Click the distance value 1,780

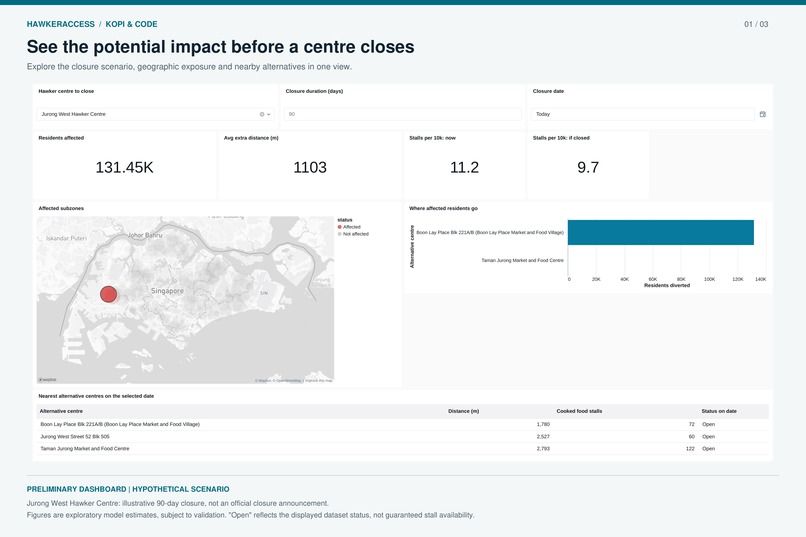[x=543, y=424]
